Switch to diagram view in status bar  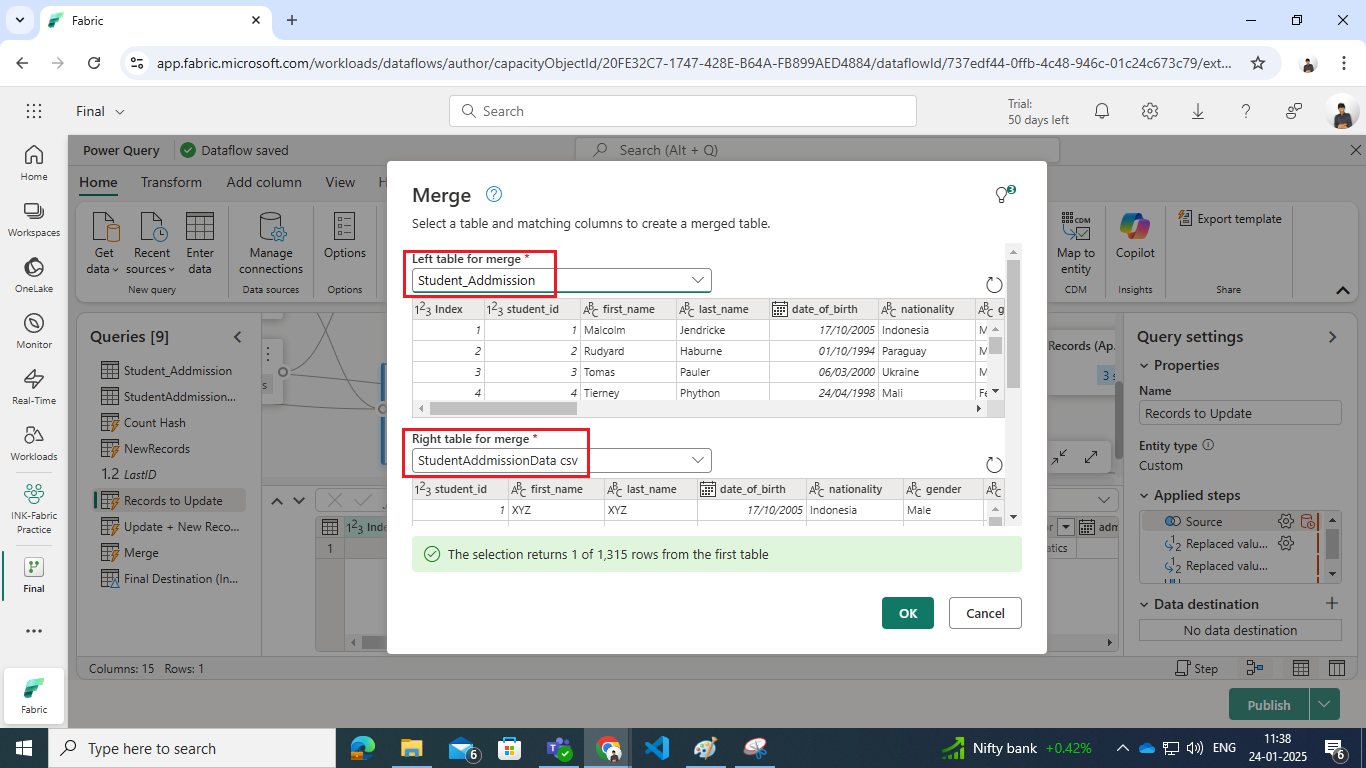tap(1255, 668)
